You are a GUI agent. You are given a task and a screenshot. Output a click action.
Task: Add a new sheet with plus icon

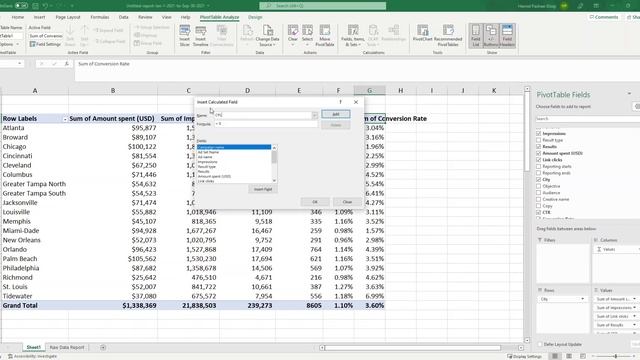coord(103,347)
